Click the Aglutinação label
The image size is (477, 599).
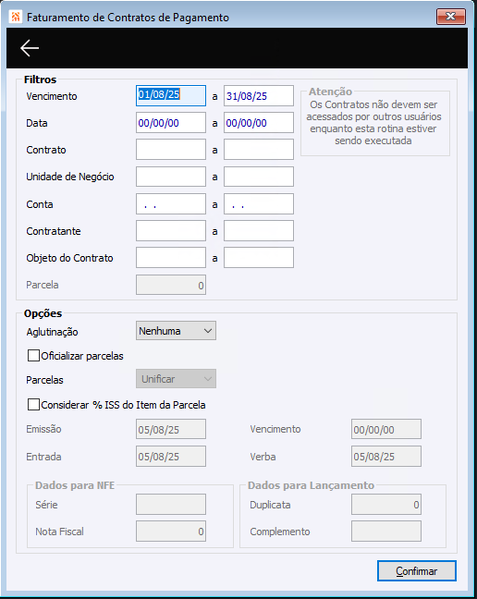coord(52,332)
